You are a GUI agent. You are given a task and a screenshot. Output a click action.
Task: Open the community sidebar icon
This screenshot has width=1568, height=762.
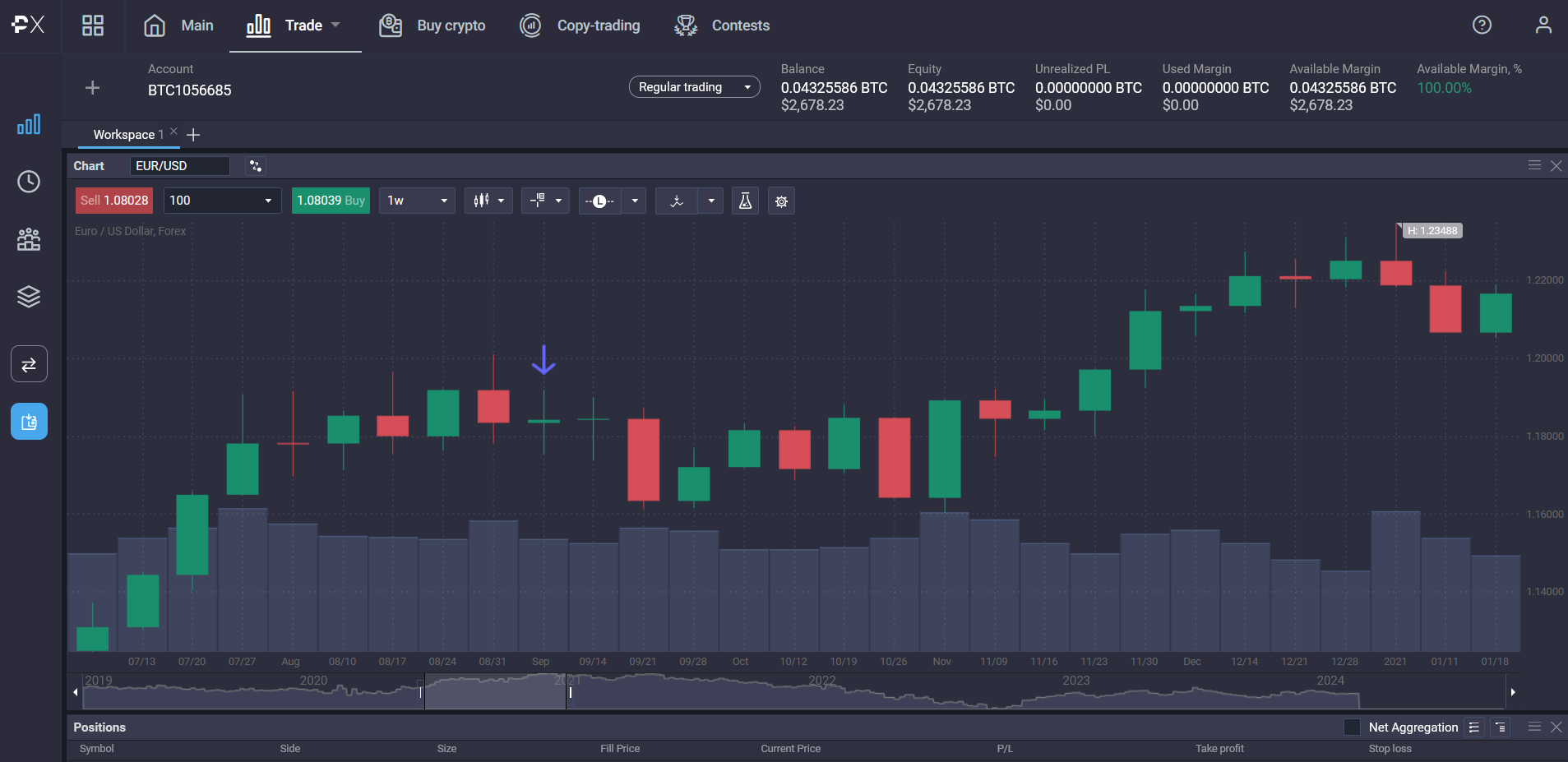click(x=29, y=239)
